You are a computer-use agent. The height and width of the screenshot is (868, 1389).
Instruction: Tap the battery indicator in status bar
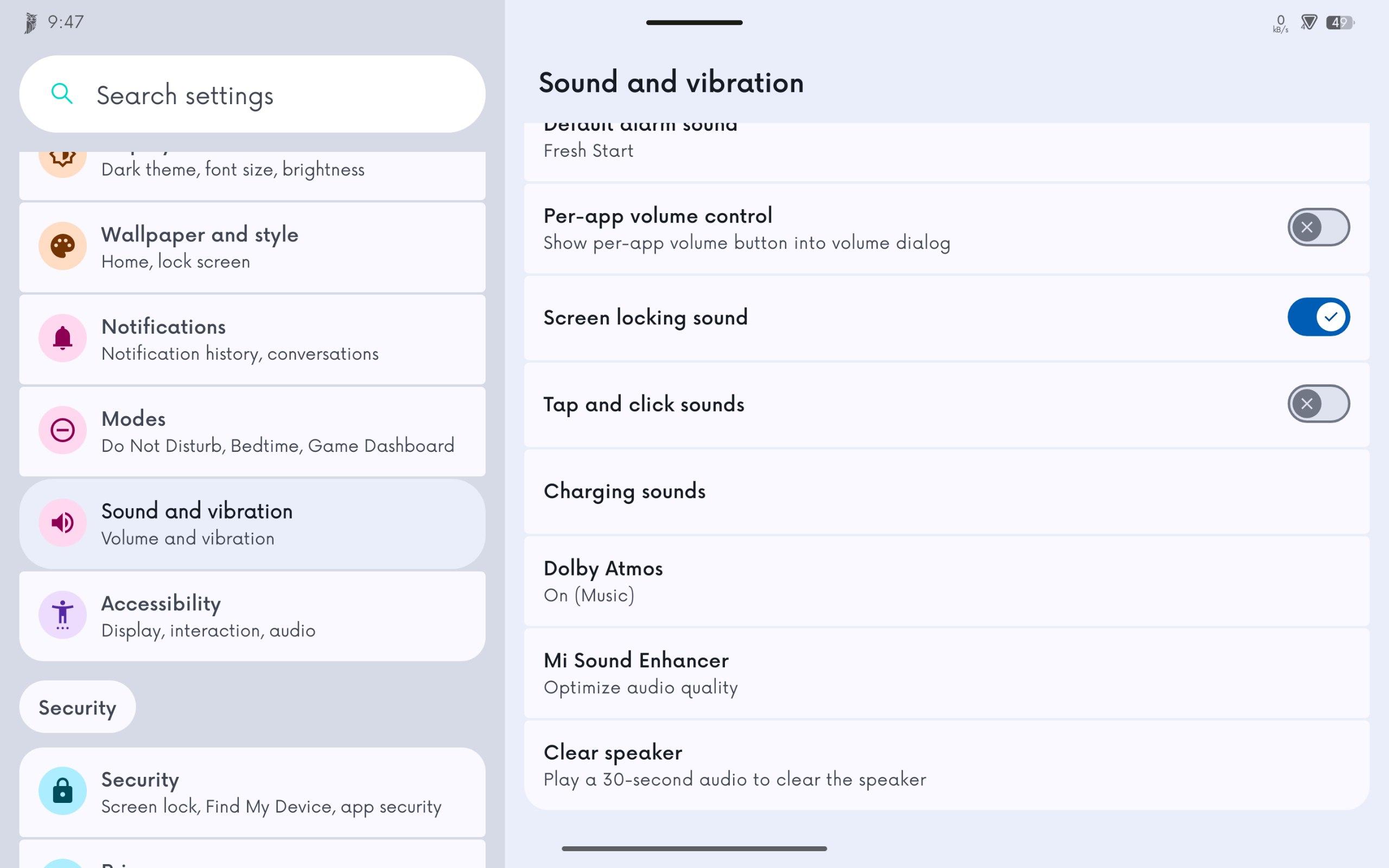pyautogui.click(x=1340, y=22)
